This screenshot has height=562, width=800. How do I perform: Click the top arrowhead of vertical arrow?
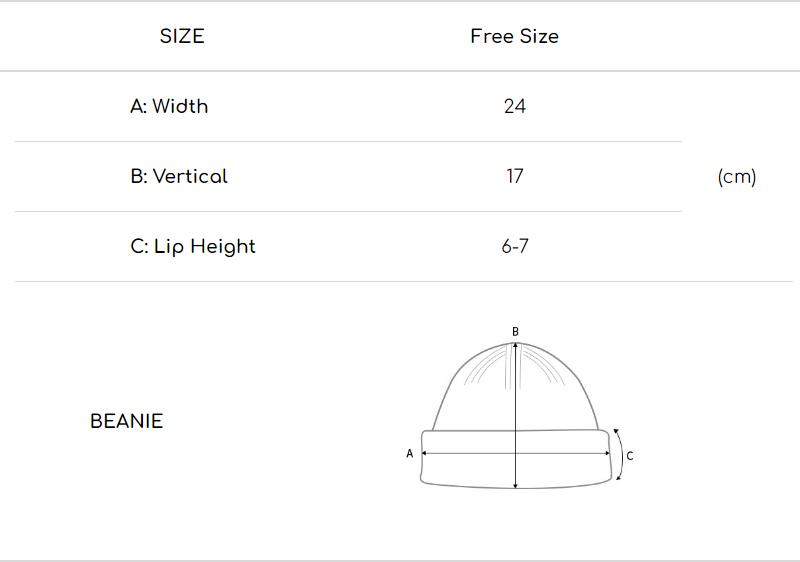pyautogui.click(x=515, y=346)
